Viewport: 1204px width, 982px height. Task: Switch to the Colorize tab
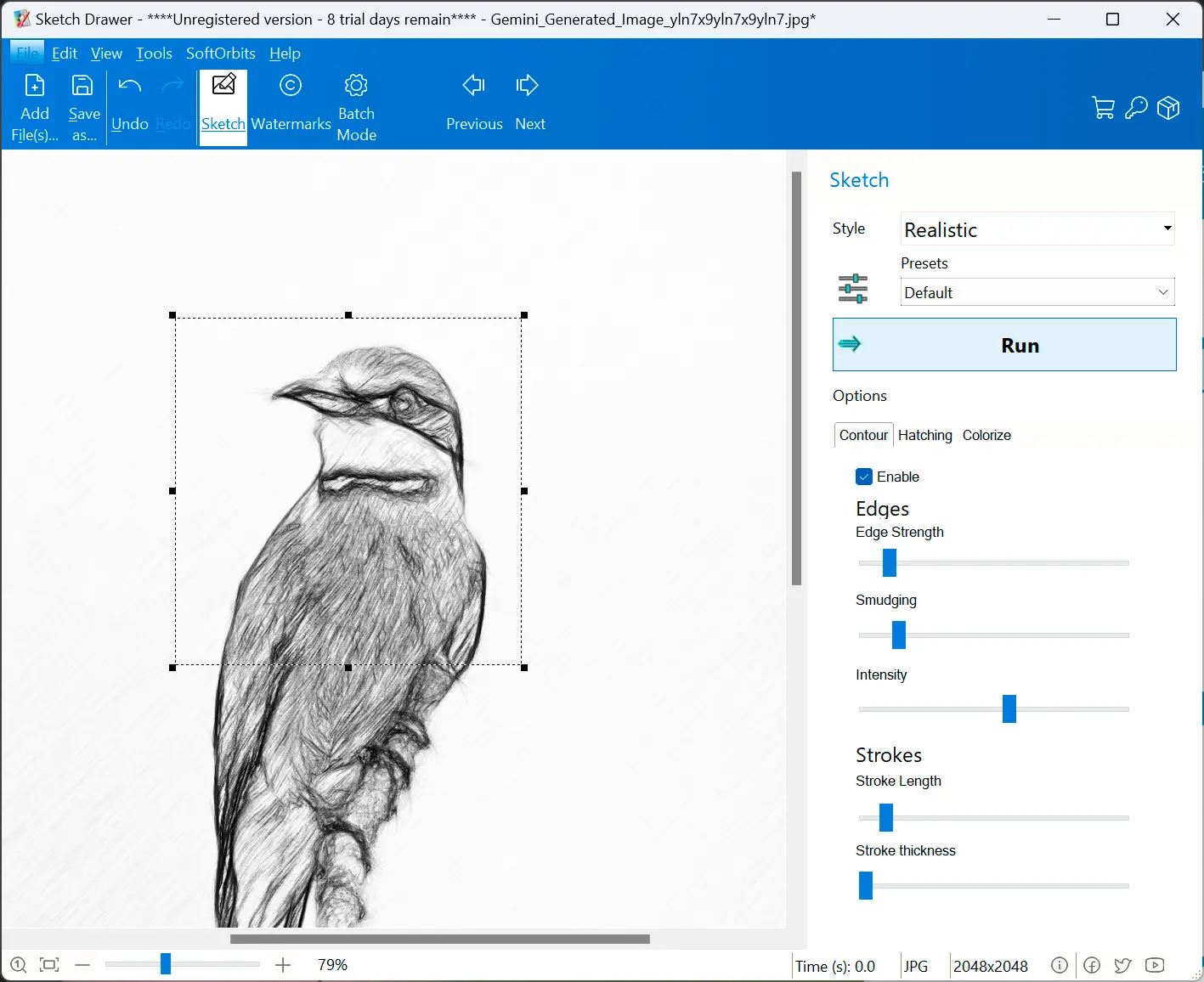(986, 435)
